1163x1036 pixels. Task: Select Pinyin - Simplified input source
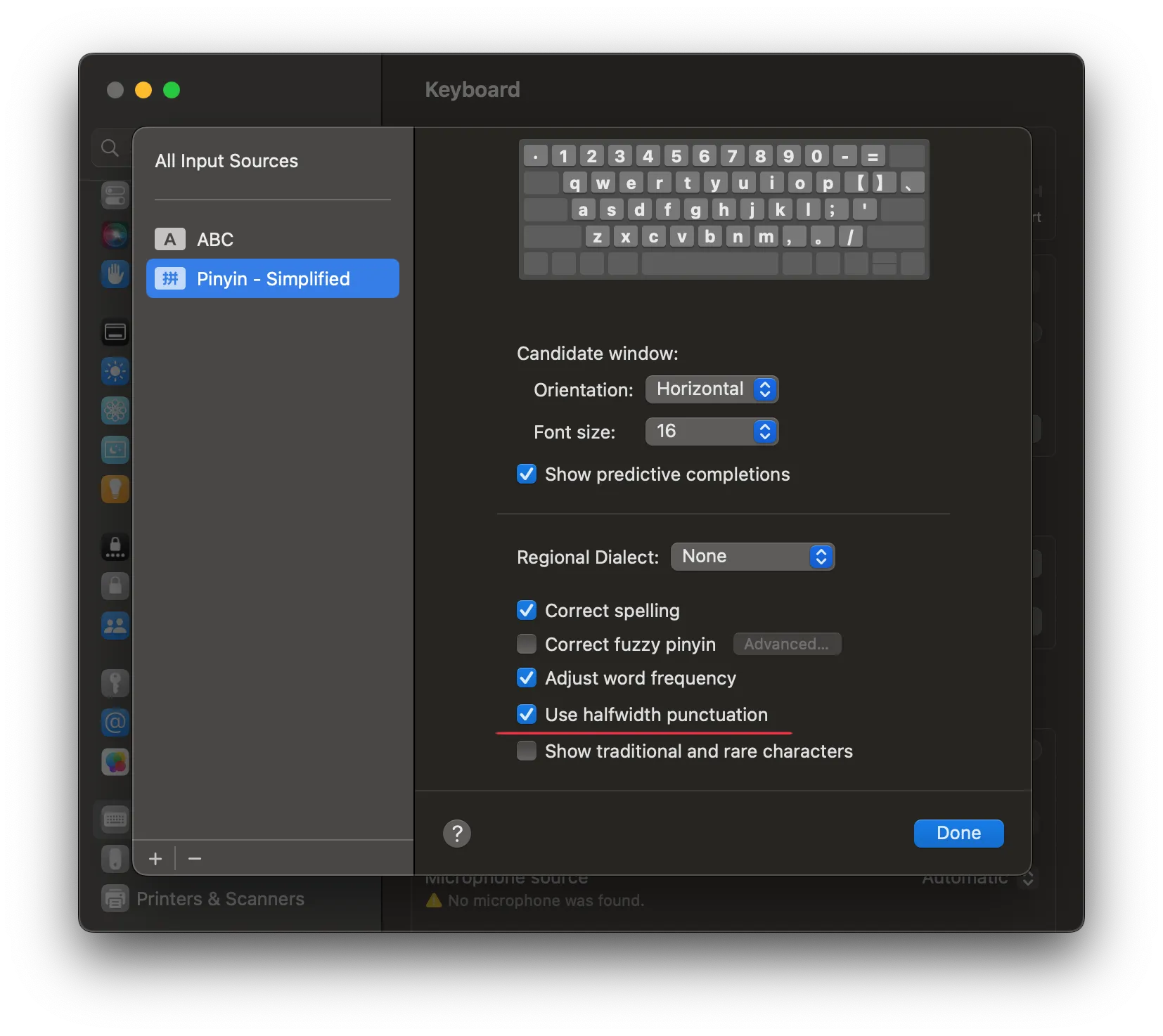pos(272,279)
